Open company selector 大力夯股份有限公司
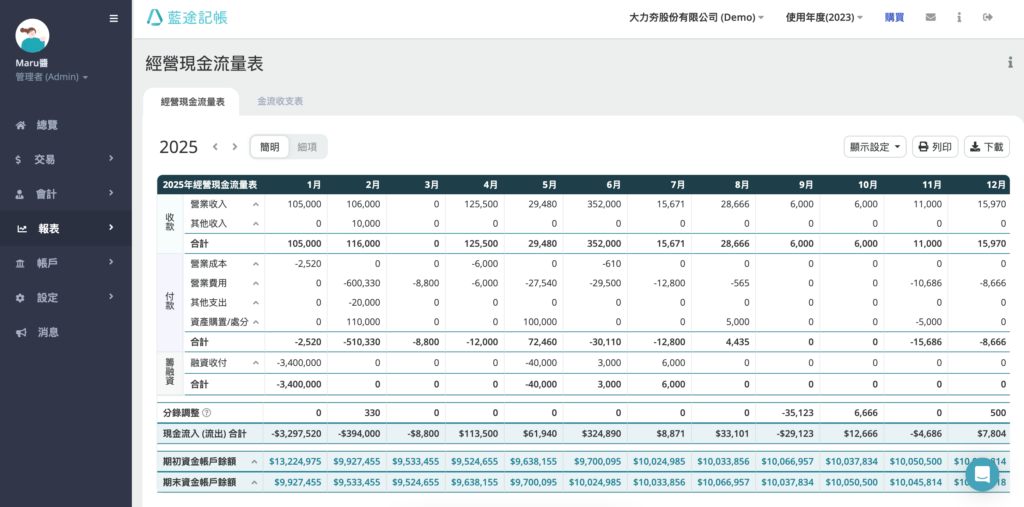This screenshot has height=507, width=1024. [696, 17]
